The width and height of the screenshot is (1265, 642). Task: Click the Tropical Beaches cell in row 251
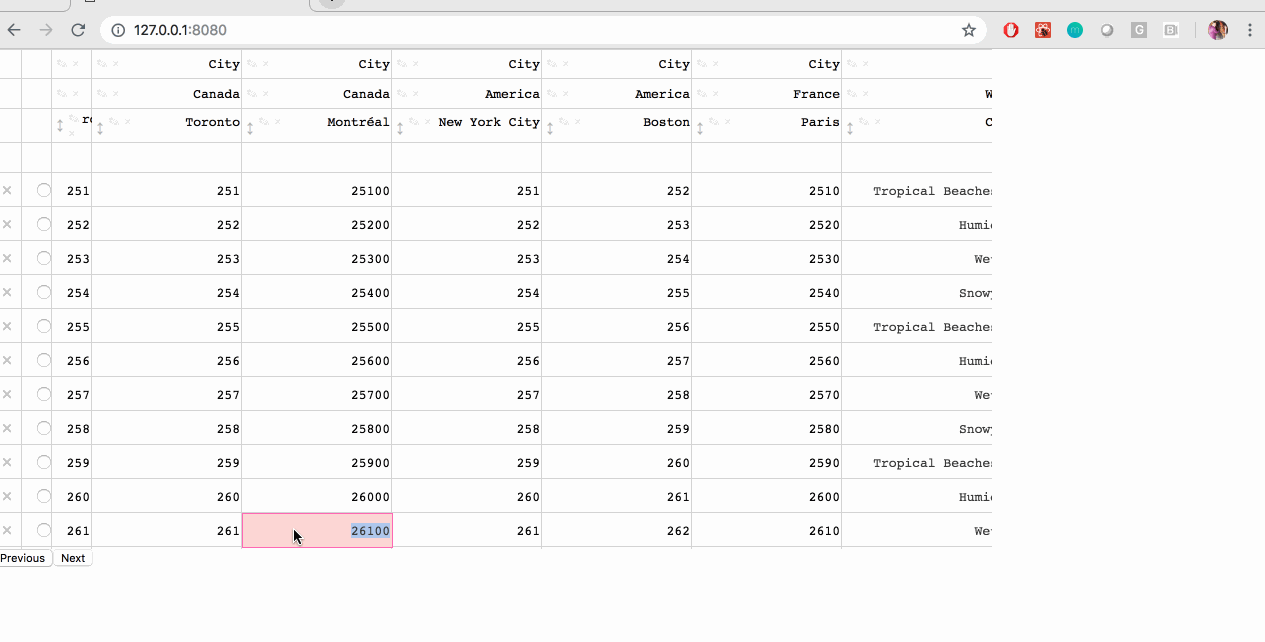(x=917, y=190)
